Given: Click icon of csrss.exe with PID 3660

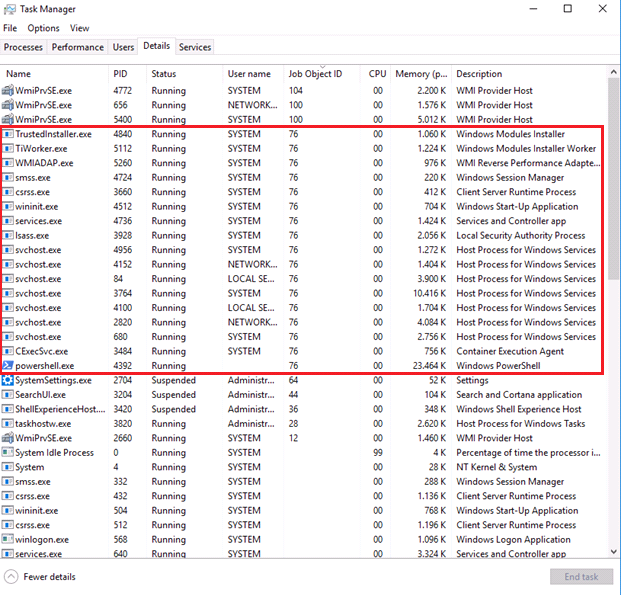Looking at the screenshot, I should point(8,192).
